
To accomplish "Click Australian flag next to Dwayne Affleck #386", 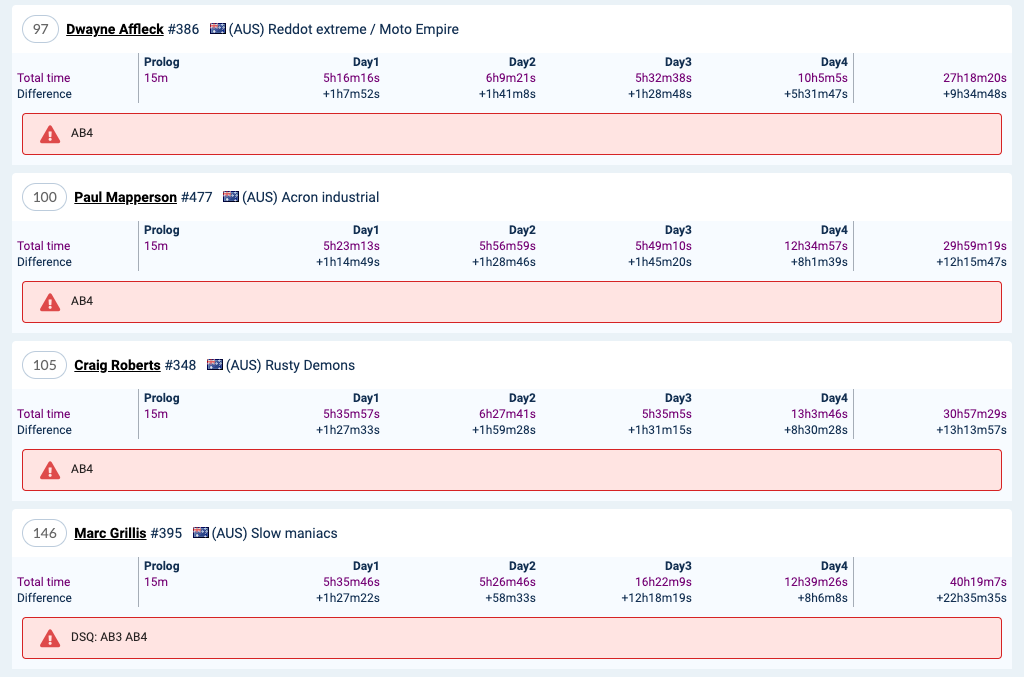I will [x=218, y=30].
